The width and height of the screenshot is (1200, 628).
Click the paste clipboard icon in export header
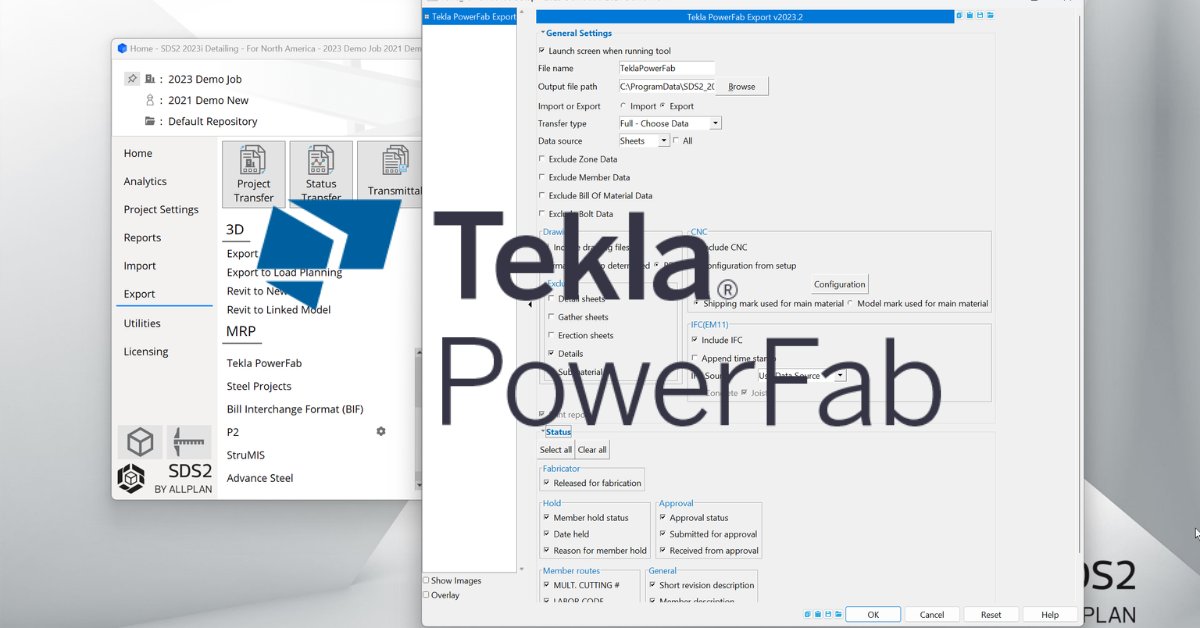click(970, 16)
